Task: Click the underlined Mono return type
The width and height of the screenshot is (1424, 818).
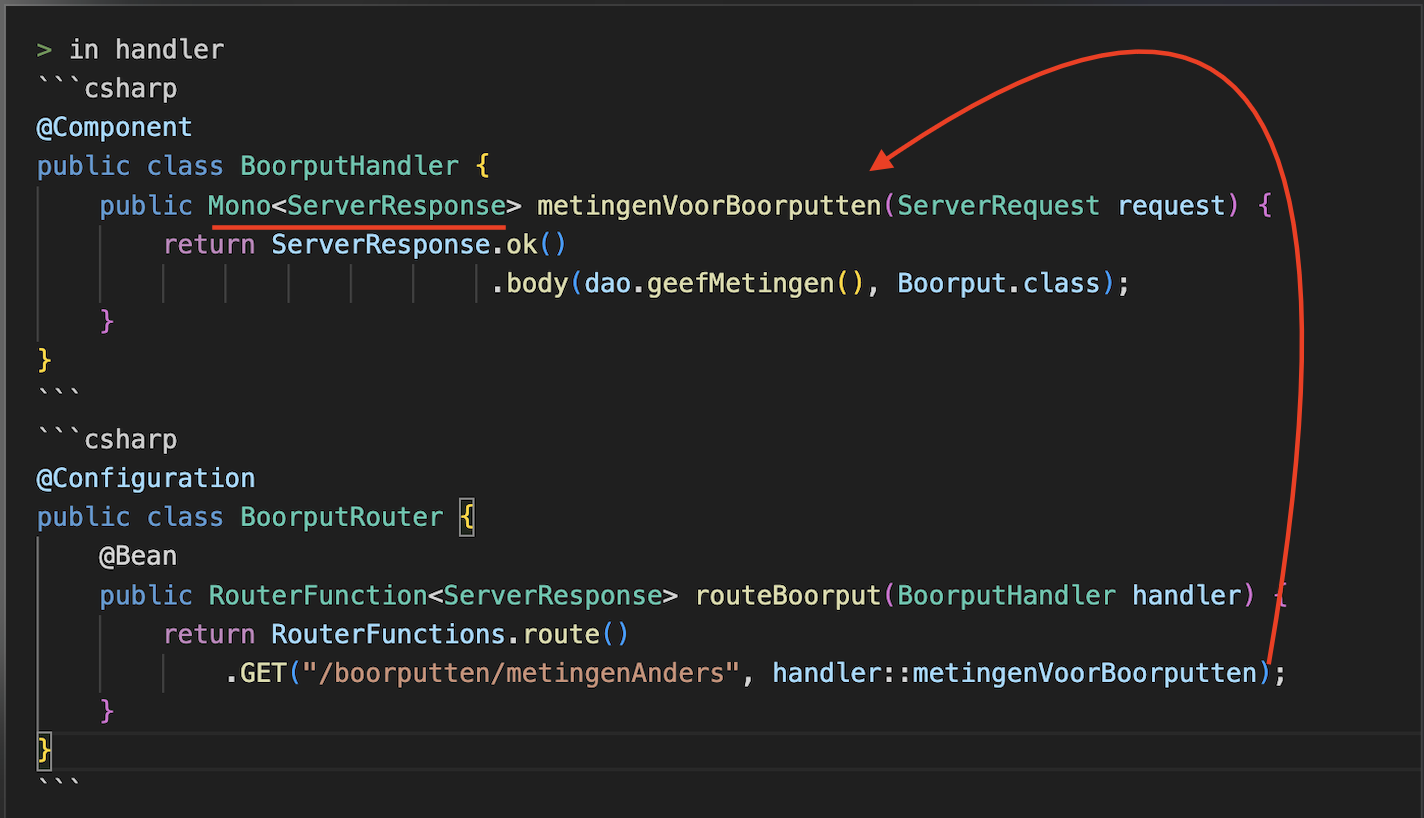Action: point(239,206)
